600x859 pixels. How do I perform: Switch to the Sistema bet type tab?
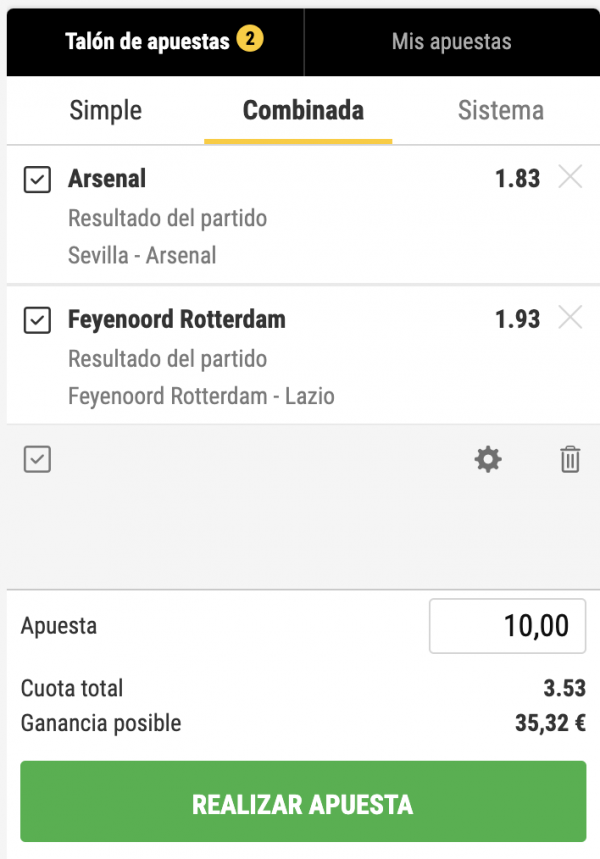point(500,110)
